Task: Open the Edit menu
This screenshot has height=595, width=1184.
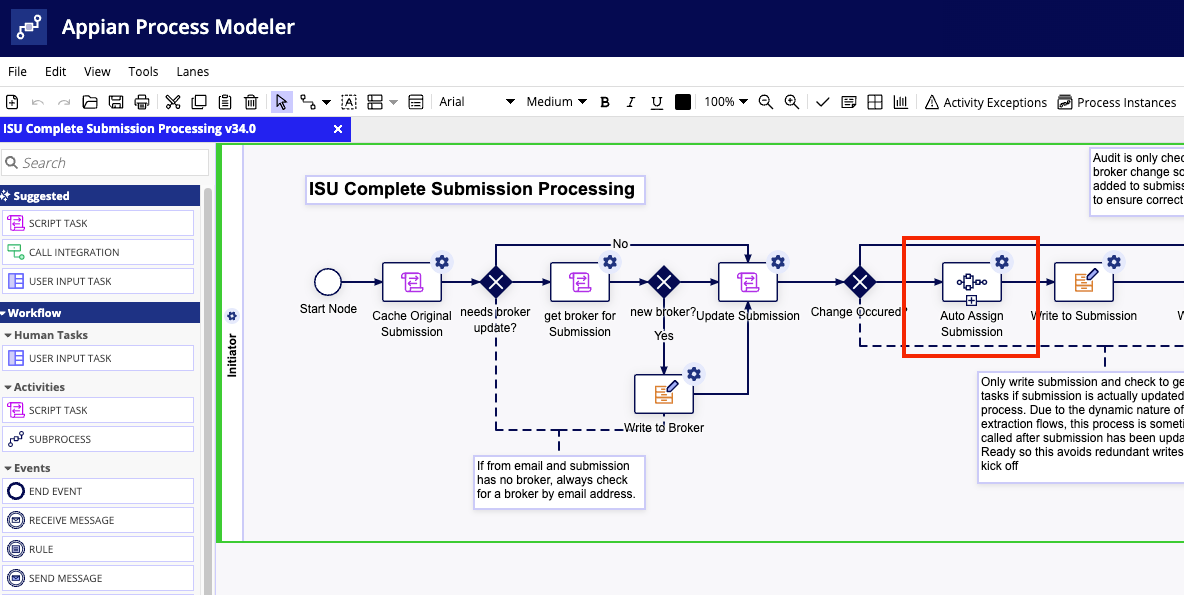Action: [55, 72]
